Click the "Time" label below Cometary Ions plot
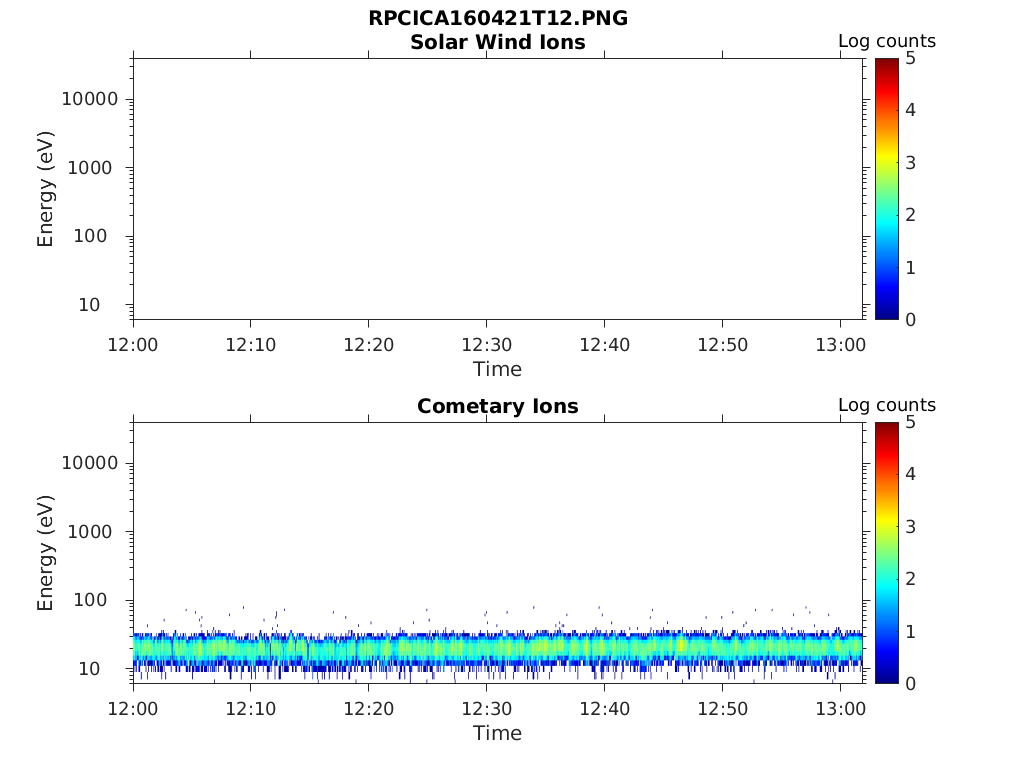The width and height of the screenshot is (1024, 768). (497, 733)
